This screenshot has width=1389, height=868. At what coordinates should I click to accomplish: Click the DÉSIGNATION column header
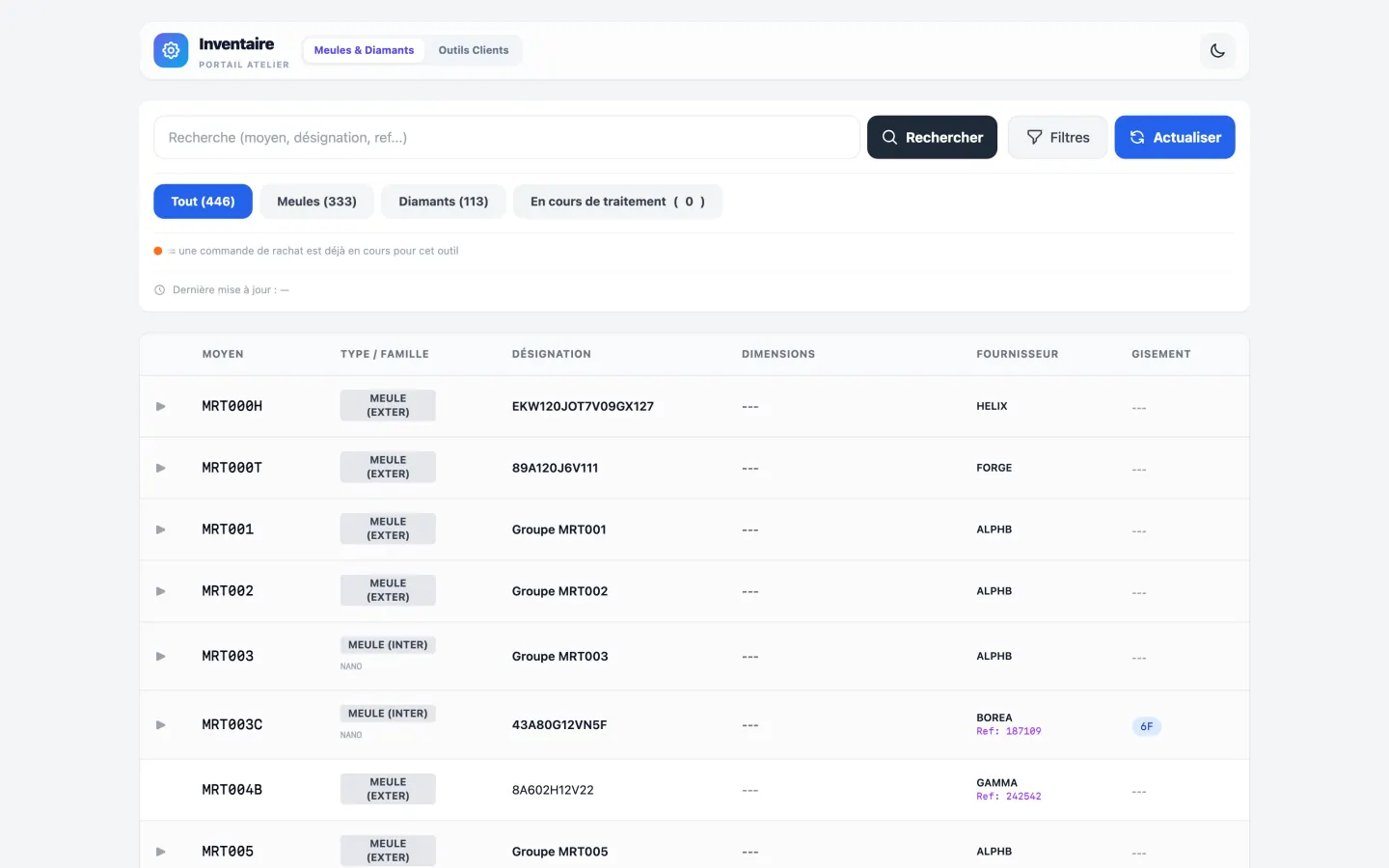point(552,354)
